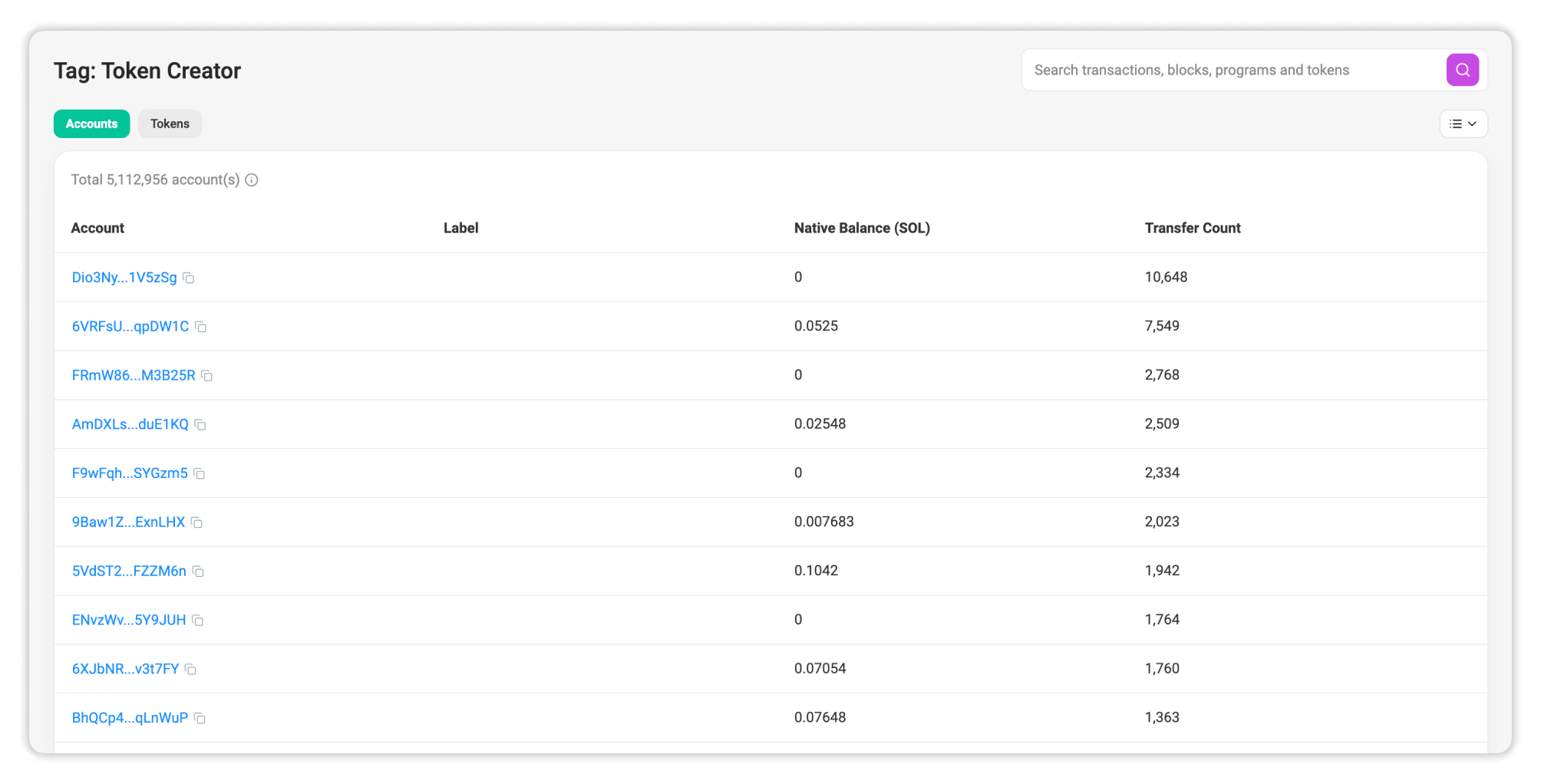This screenshot has height=784, width=1541.
Task: Open account Dio3Ny...1V5zSg details
Action: 124,278
